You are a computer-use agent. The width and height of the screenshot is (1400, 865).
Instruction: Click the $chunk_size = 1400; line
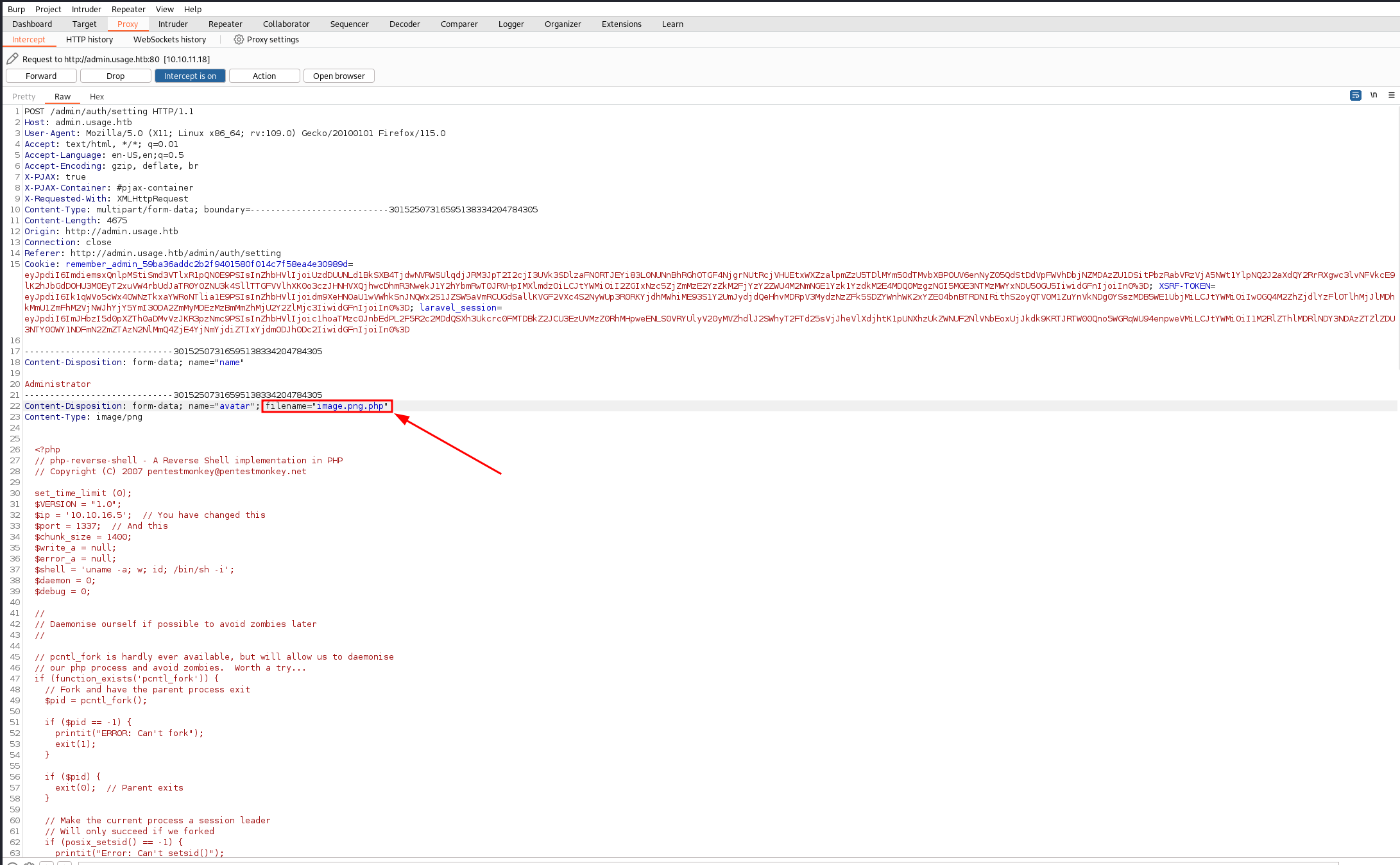pyautogui.click(x=83, y=536)
